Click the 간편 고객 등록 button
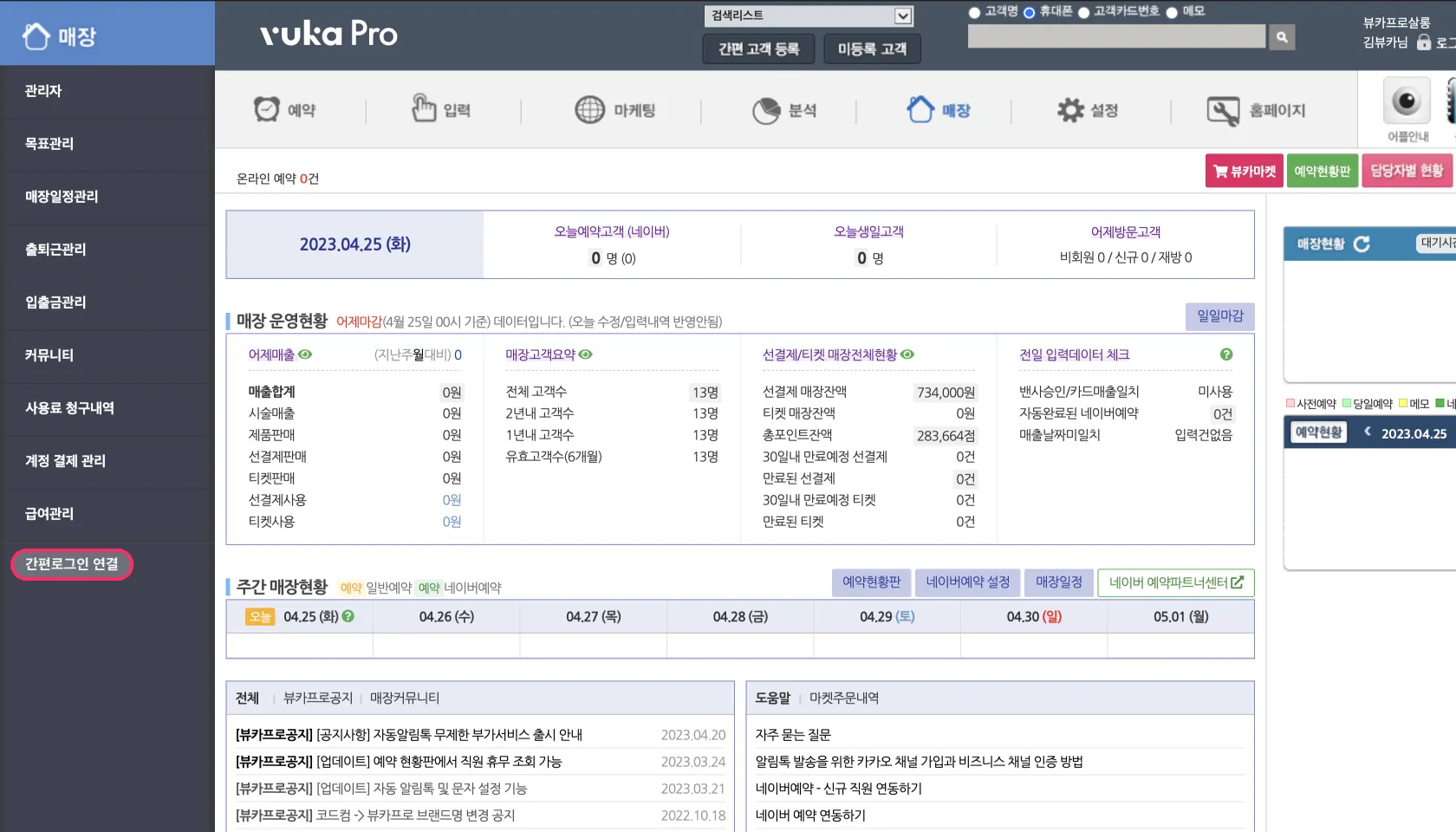The image size is (1456, 832). click(x=758, y=49)
